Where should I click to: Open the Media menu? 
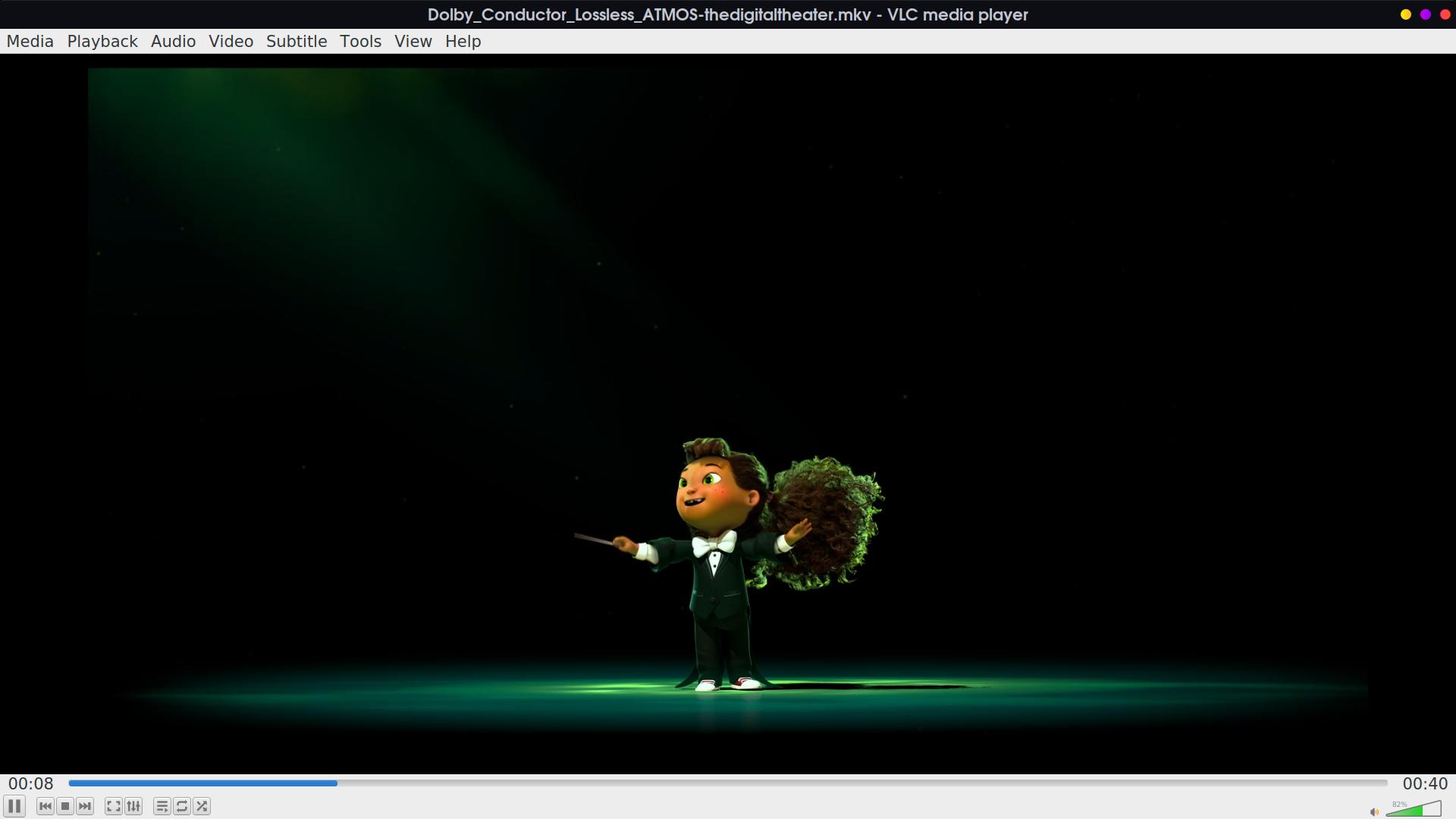click(30, 42)
